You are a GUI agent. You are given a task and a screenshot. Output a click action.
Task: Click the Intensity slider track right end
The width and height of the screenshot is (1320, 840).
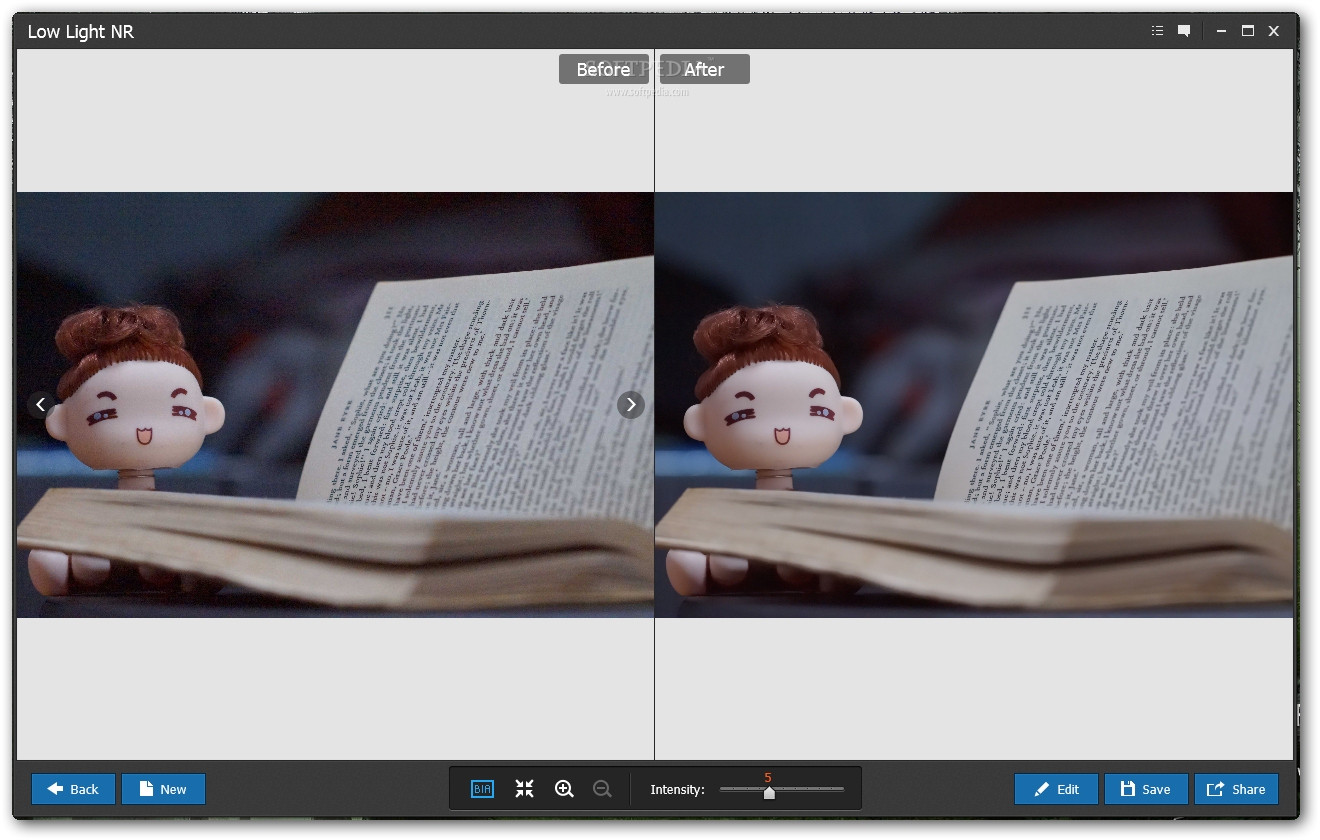pos(841,789)
